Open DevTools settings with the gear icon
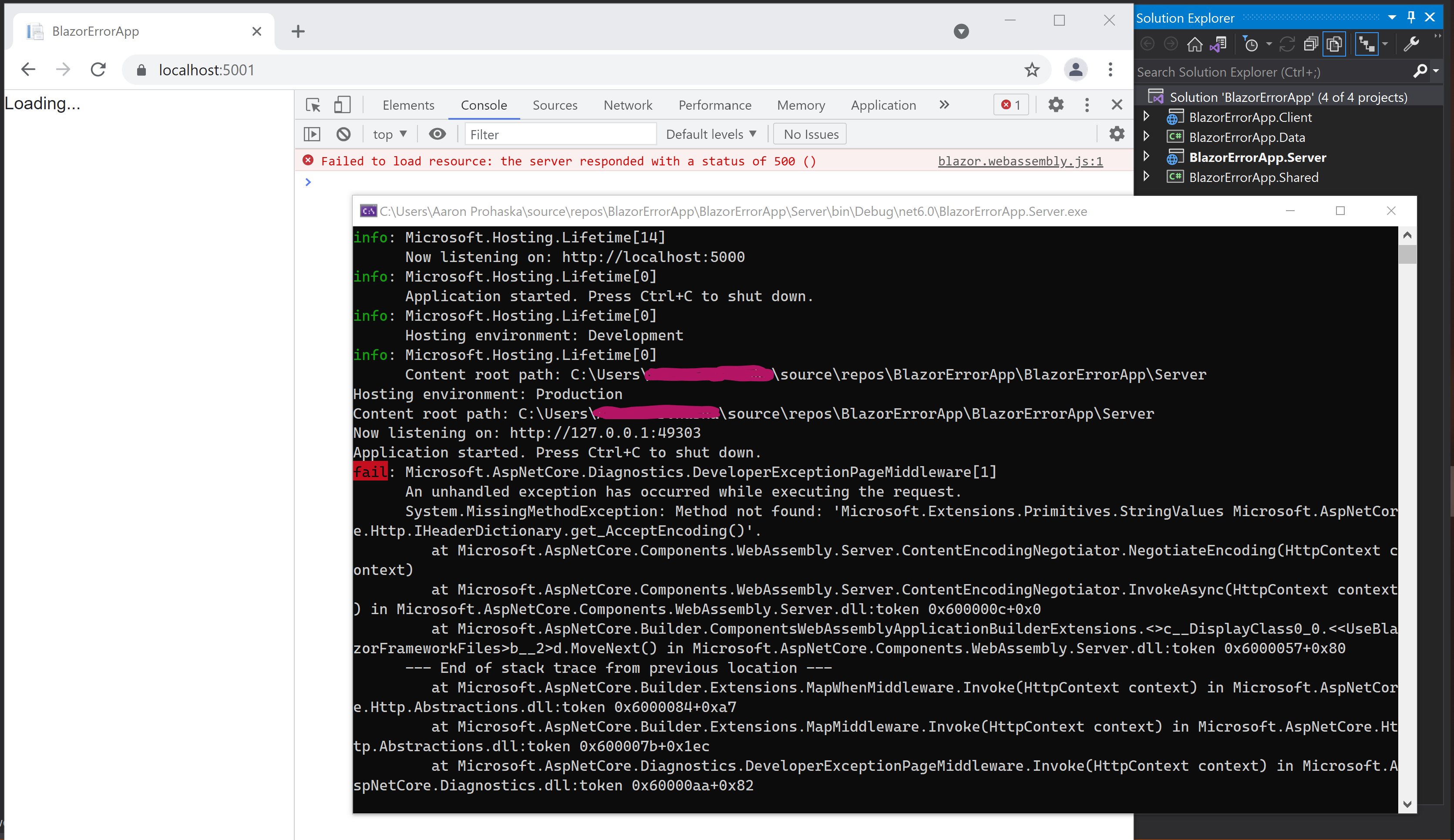Viewport: 1454px width, 840px height. tap(1056, 104)
